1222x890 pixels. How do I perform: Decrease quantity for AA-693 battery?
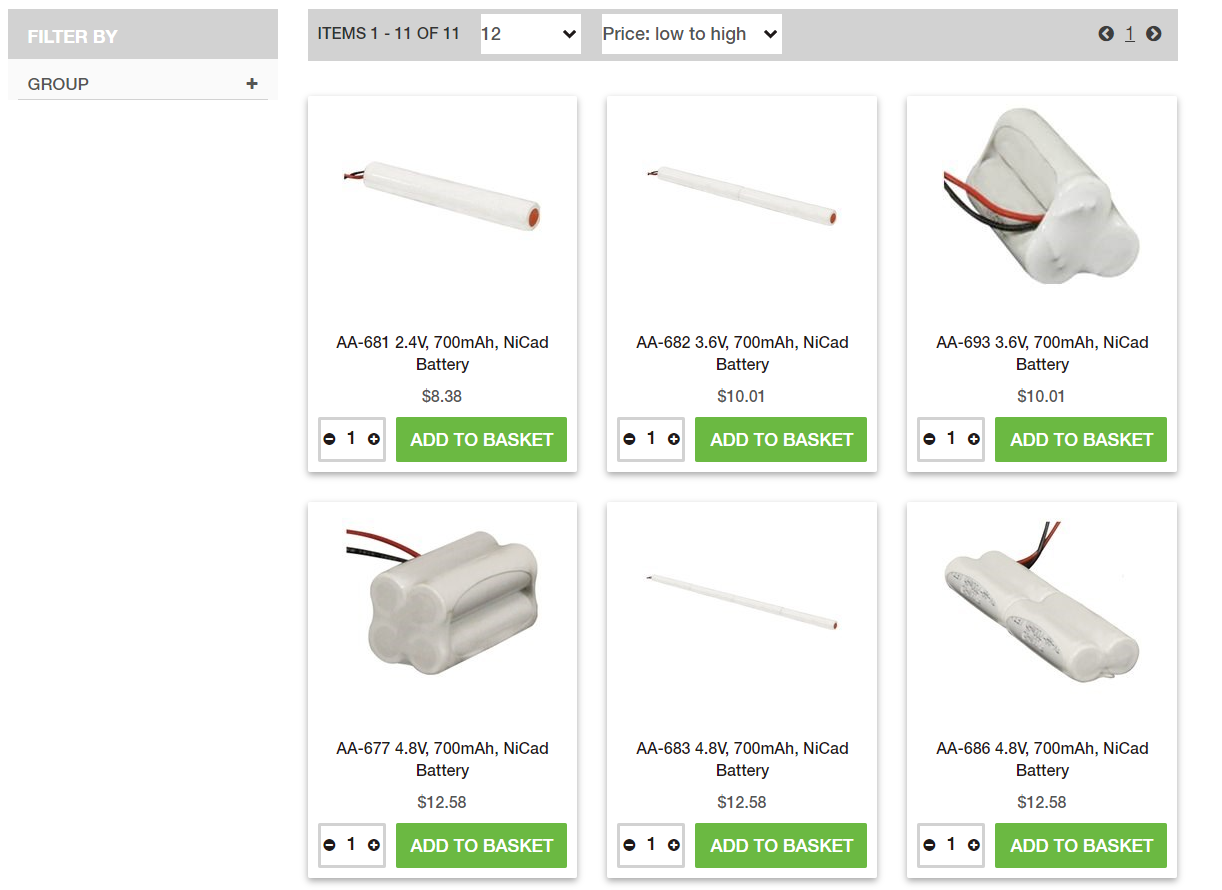[929, 439]
